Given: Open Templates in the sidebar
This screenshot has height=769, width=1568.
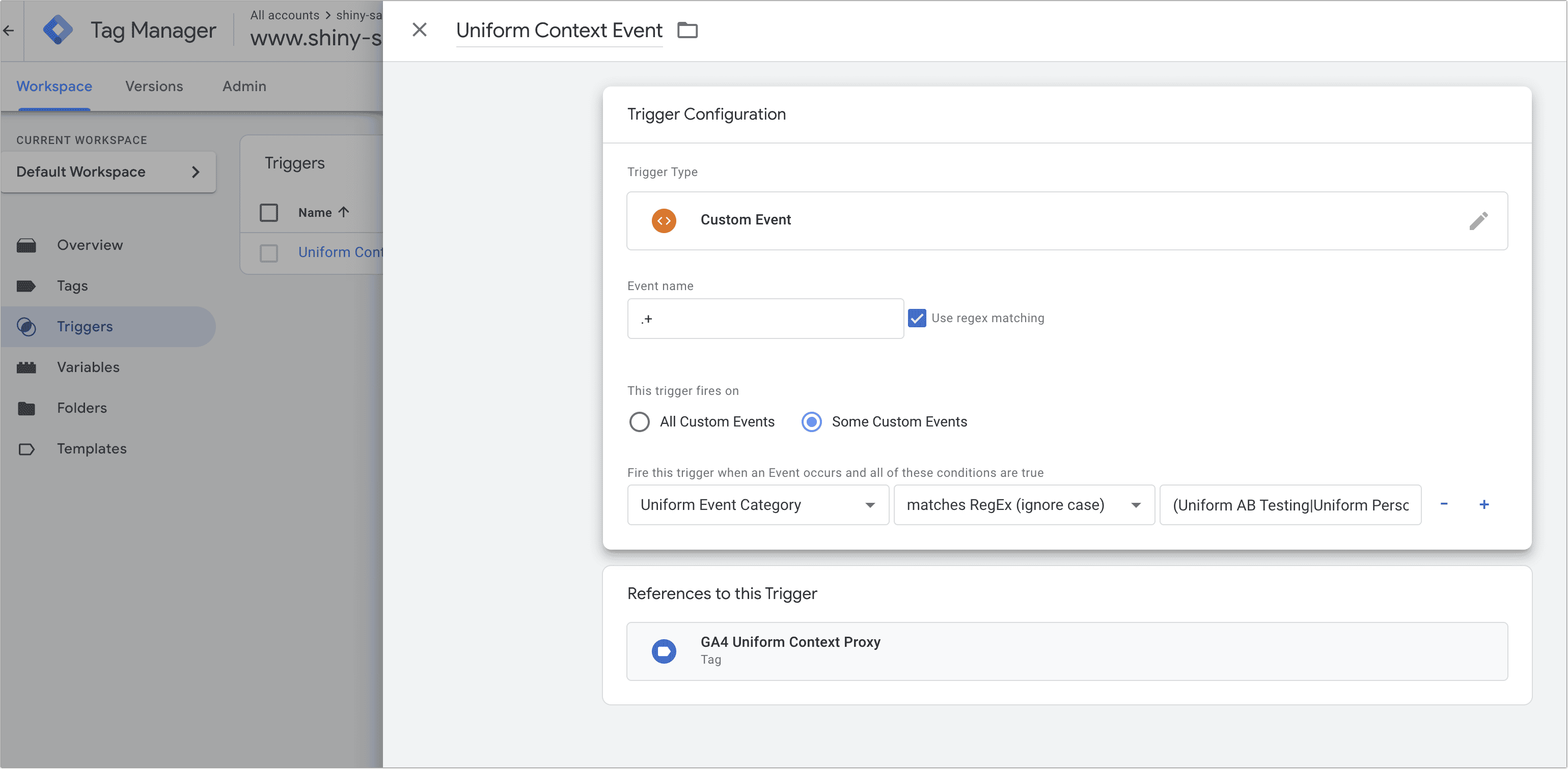Looking at the screenshot, I should (x=92, y=449).
